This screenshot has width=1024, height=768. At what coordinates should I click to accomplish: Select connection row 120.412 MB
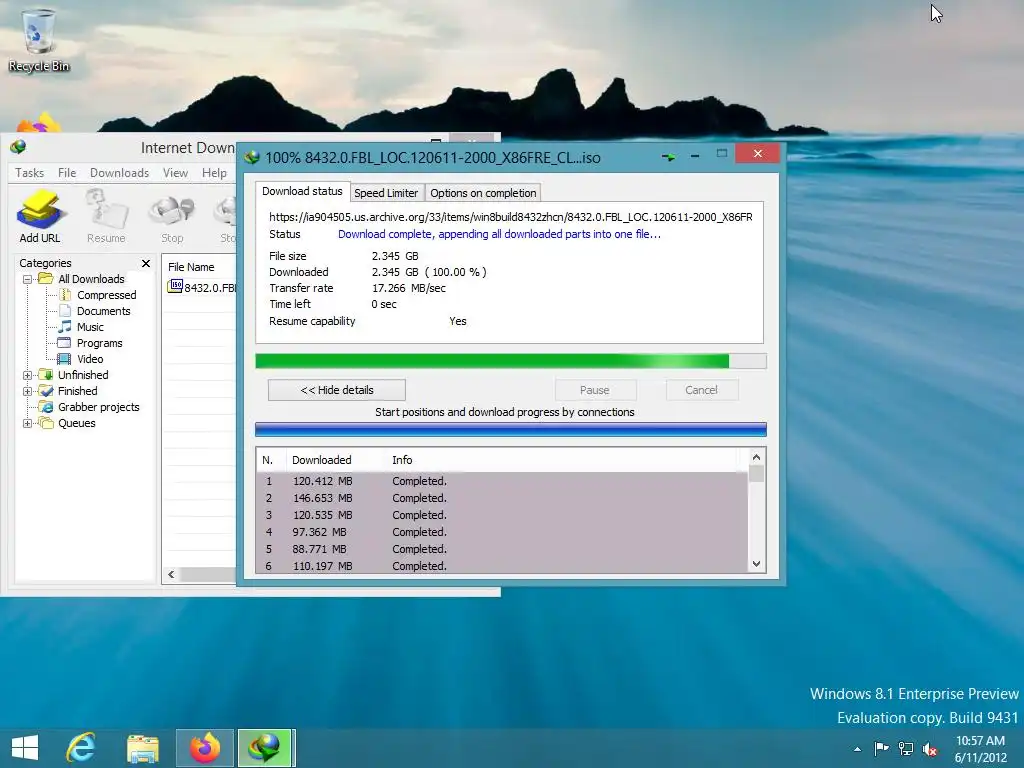click(502, 481)
